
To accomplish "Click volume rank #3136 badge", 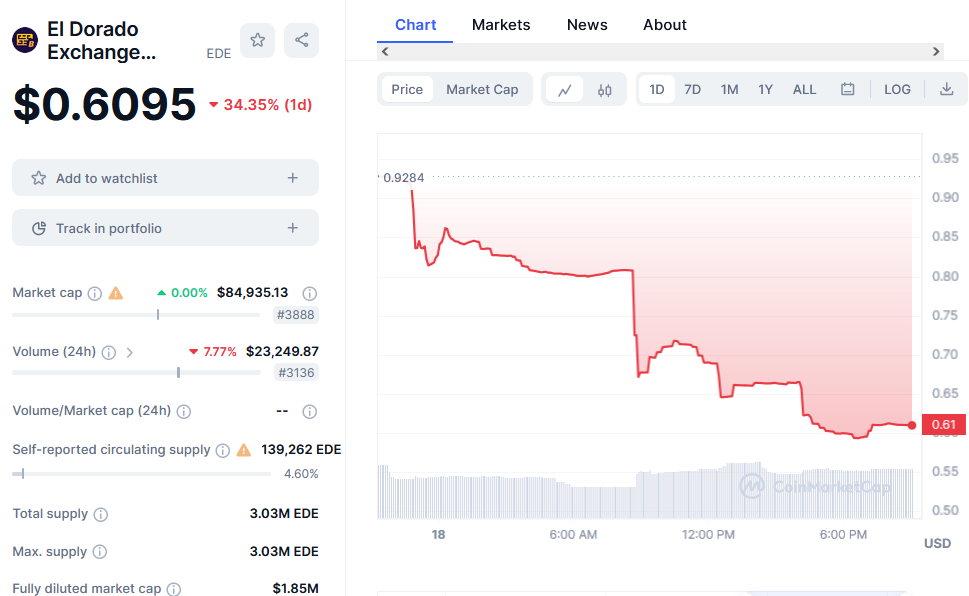I will (x=296, y=373).
